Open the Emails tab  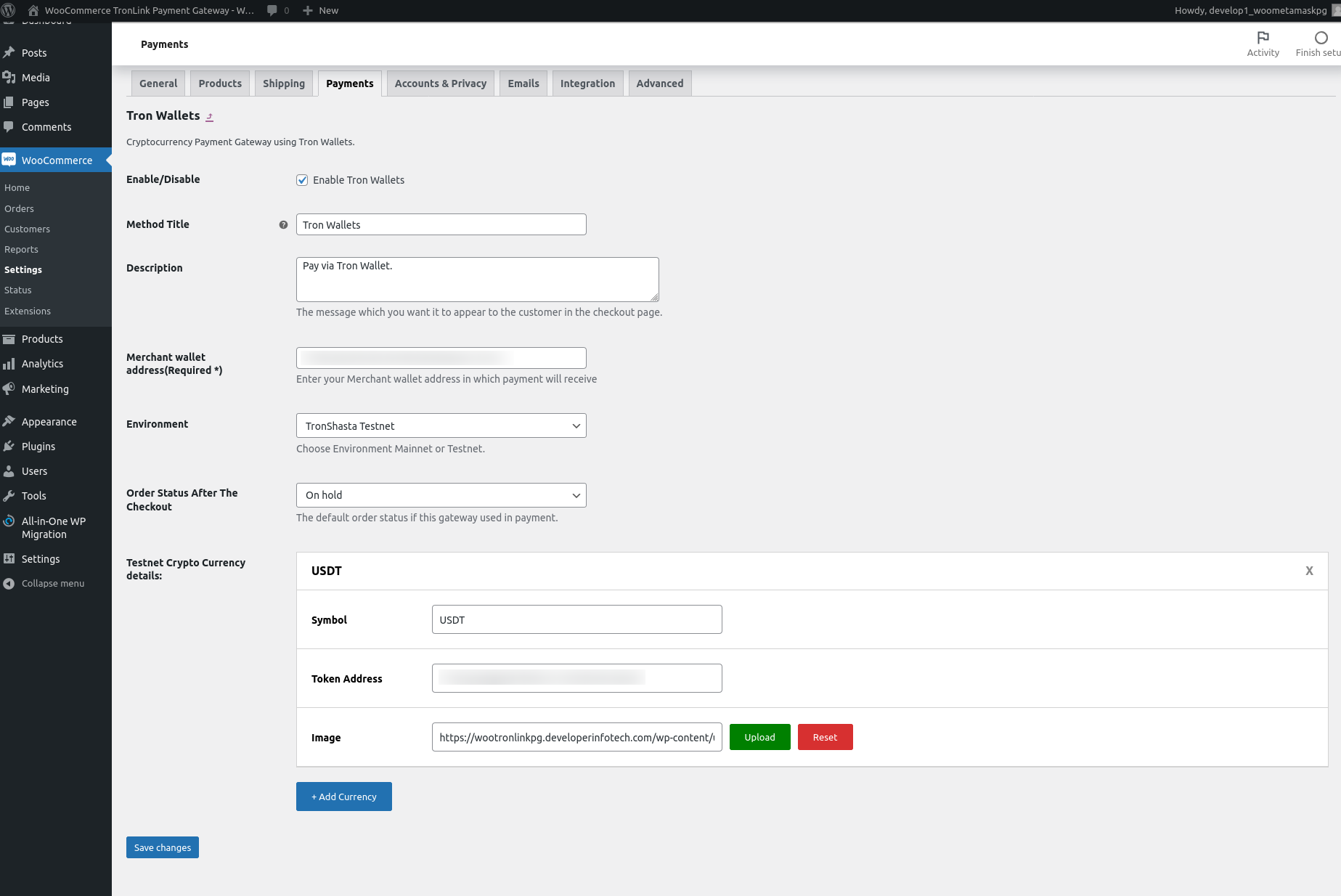(523, 84)
